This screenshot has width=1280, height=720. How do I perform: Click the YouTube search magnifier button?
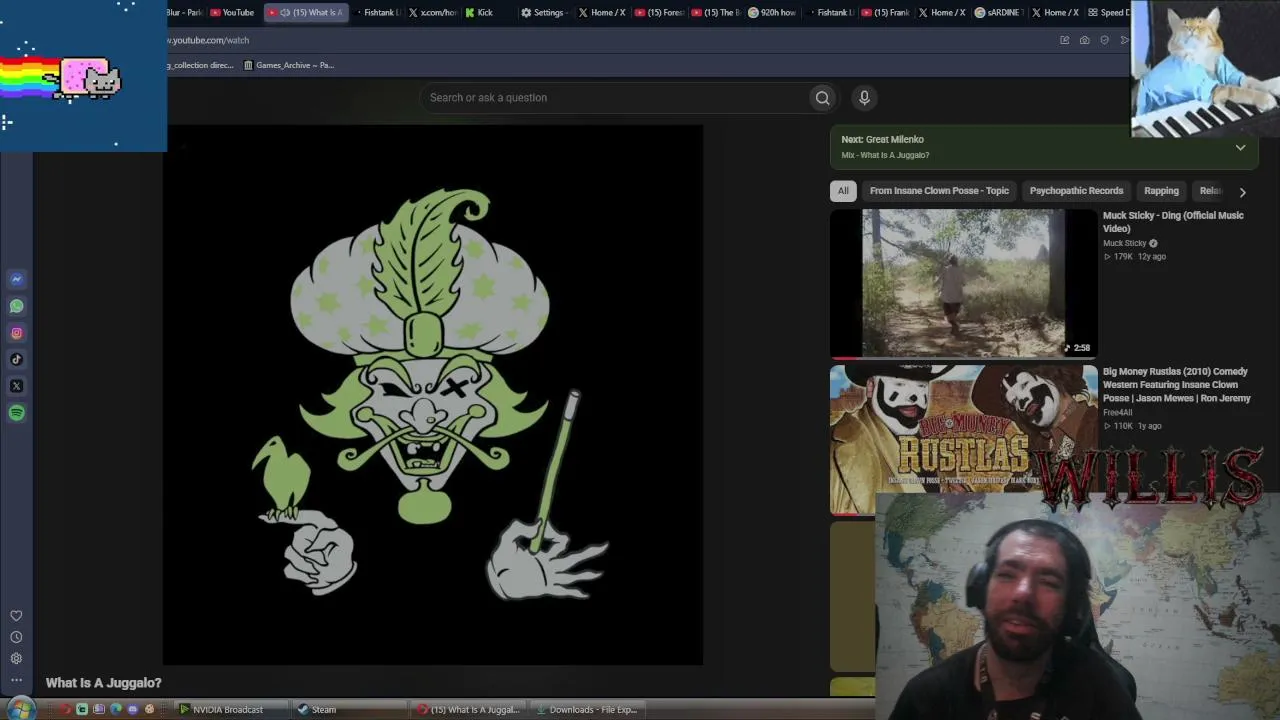pyautogui.click(x=822, y=97)
